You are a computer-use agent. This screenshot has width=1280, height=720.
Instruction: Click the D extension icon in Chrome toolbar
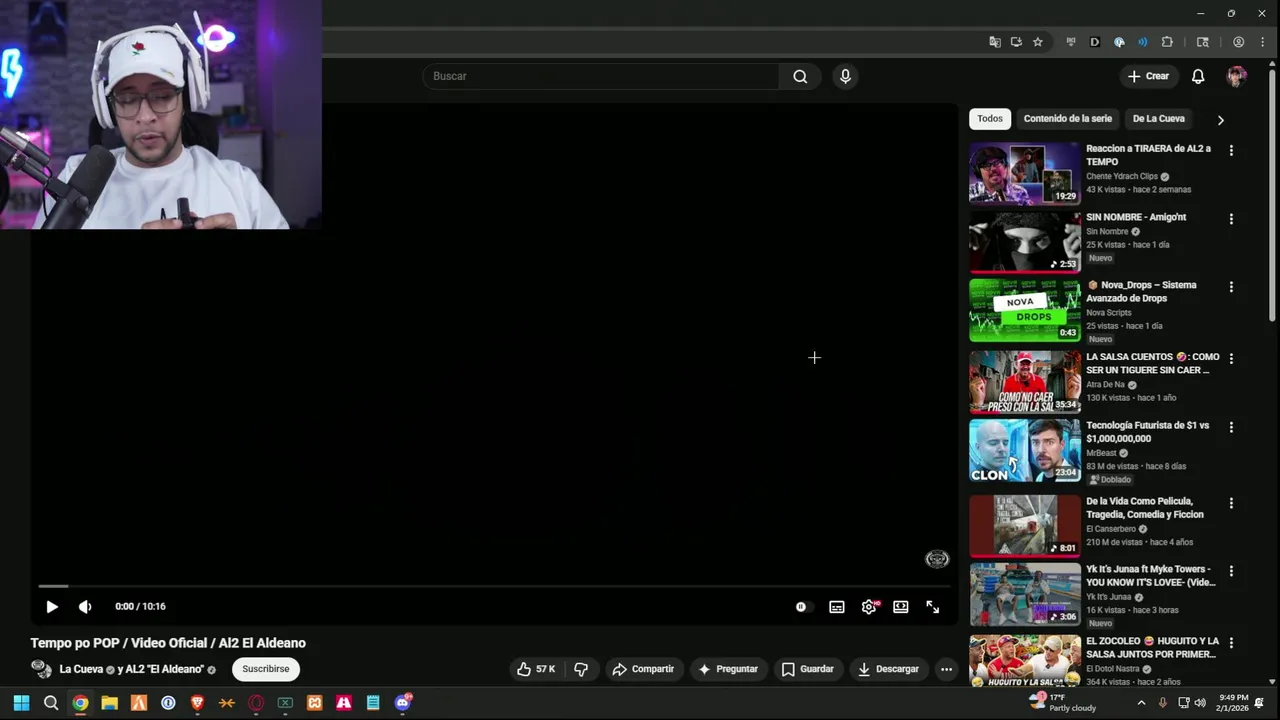point(1095,42)
